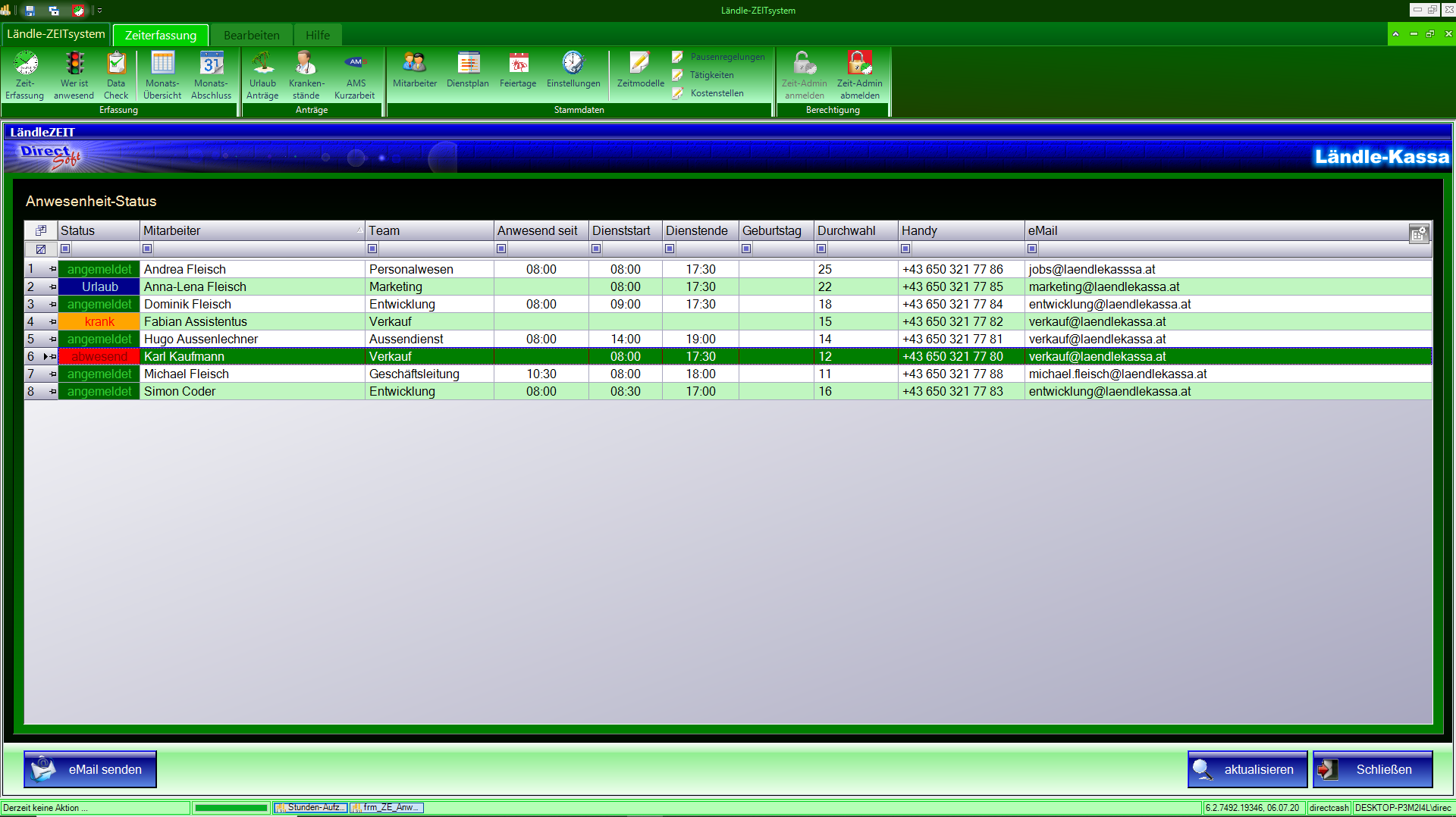Click Simon Coder name cell
The height and width of the screenshot is (817, 1456).
(253, 391)
